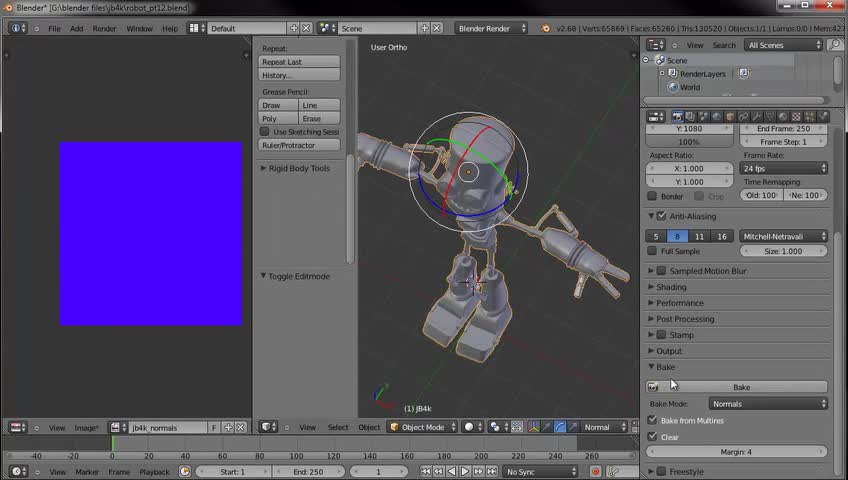This screenshot has height=480, width=848.
Task: Open the Object Data triangle-mesh tab
Action: click(770, 117)
